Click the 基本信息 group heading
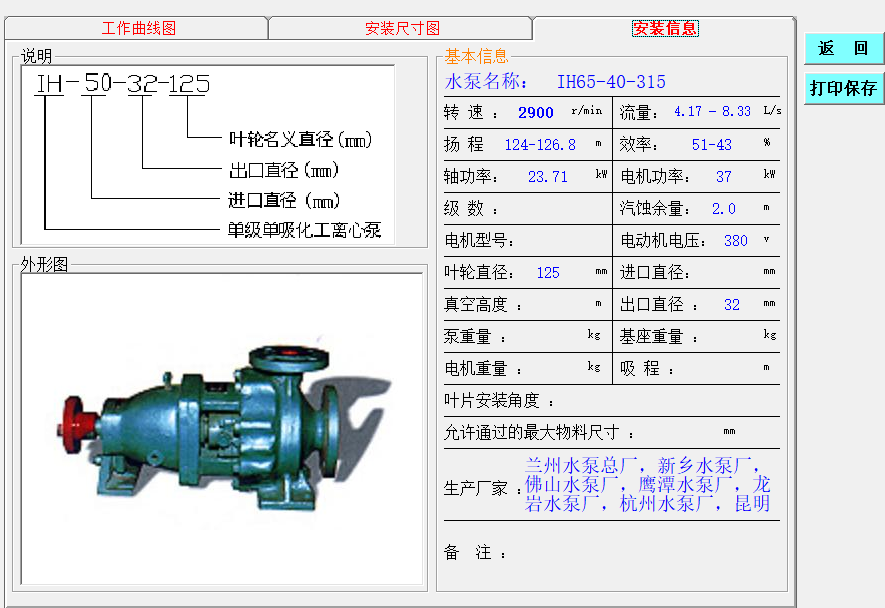885x608 pixels. tap(476, 56)
